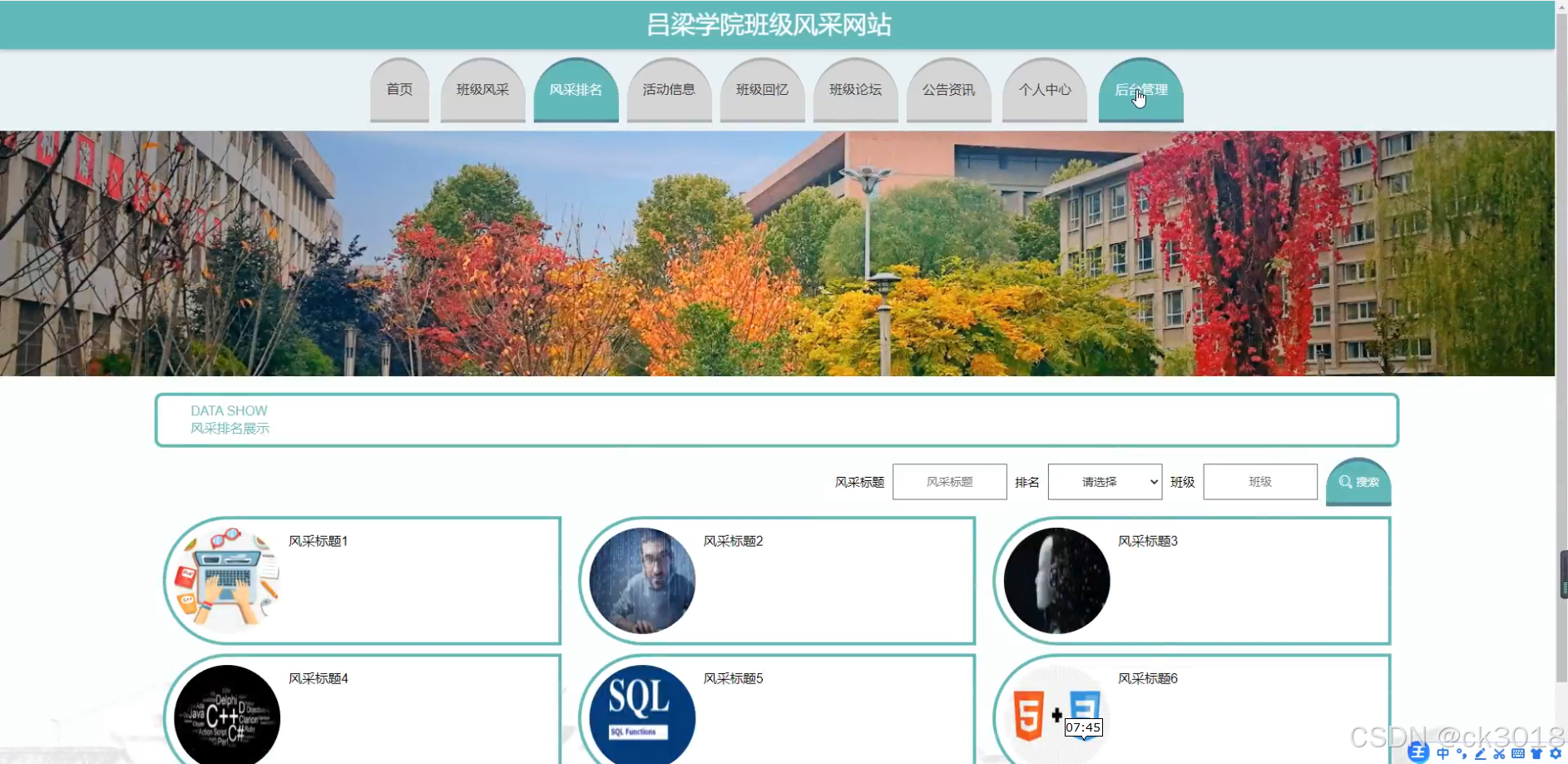This screenshot has height=764, width=1568.
Task: Toggle the 中 Chinese/English input mode icon
Action: 1442,753
